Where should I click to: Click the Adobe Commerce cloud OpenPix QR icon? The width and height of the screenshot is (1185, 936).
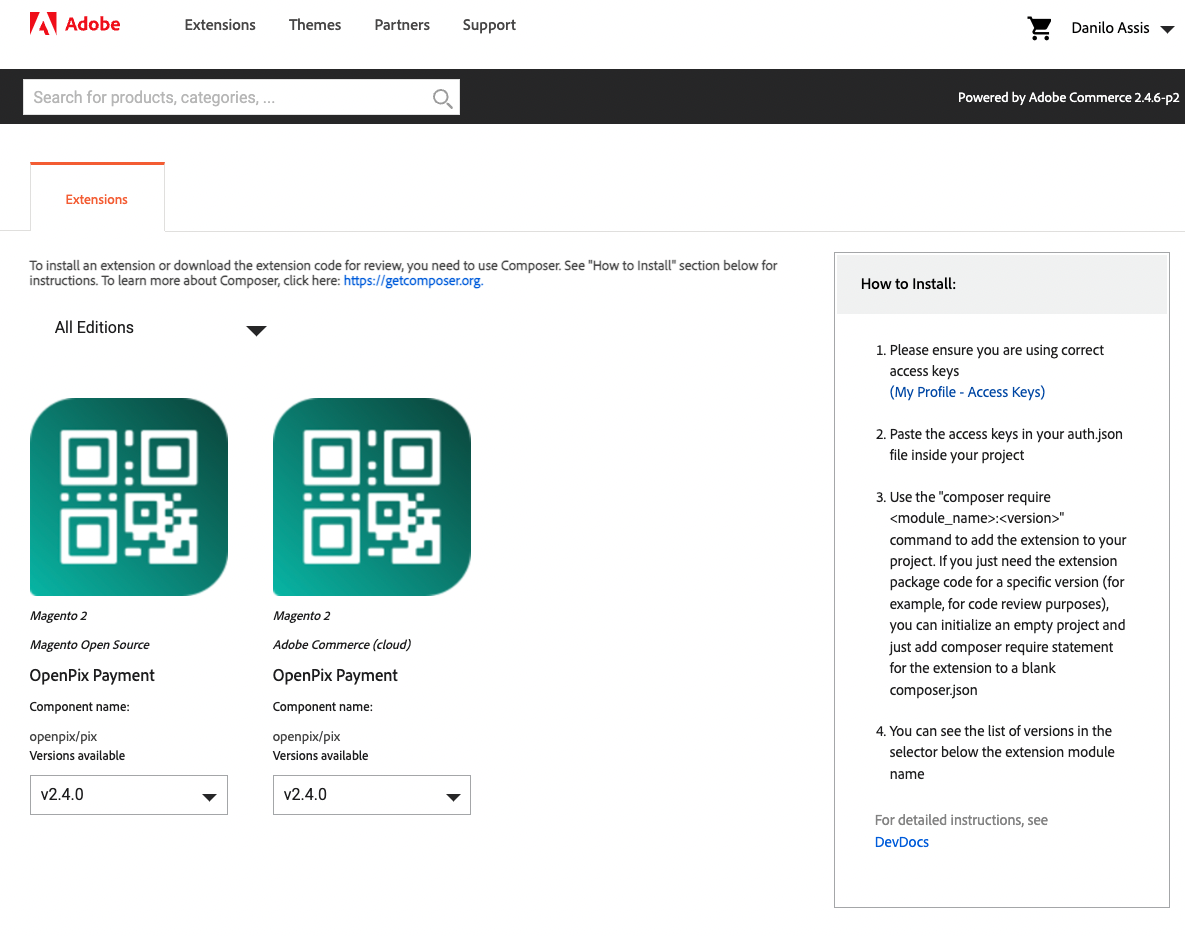(x=372, y=497)
